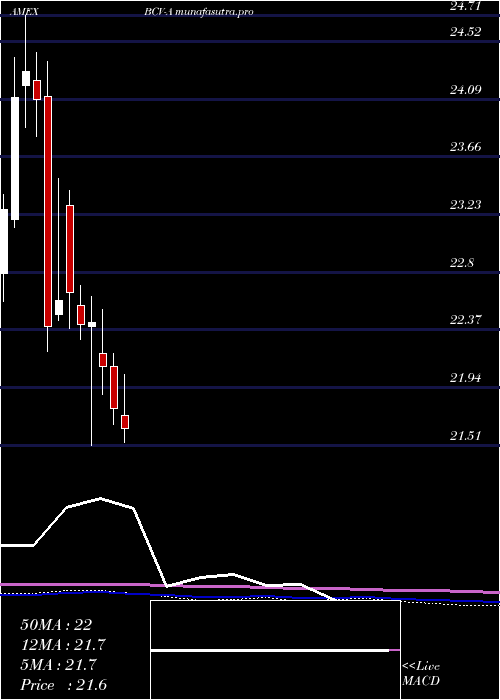Click the 22.37 price axis label
This screenshot has height=700, width=500.
pos(465,320)
